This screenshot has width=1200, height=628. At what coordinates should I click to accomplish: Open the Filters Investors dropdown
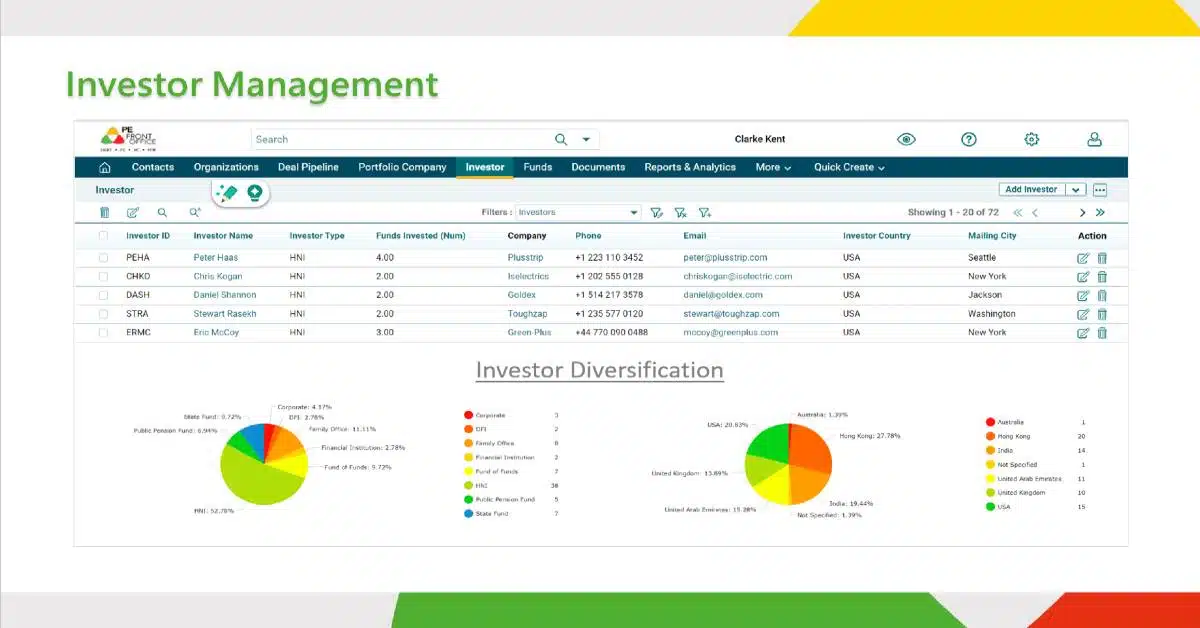578,212
